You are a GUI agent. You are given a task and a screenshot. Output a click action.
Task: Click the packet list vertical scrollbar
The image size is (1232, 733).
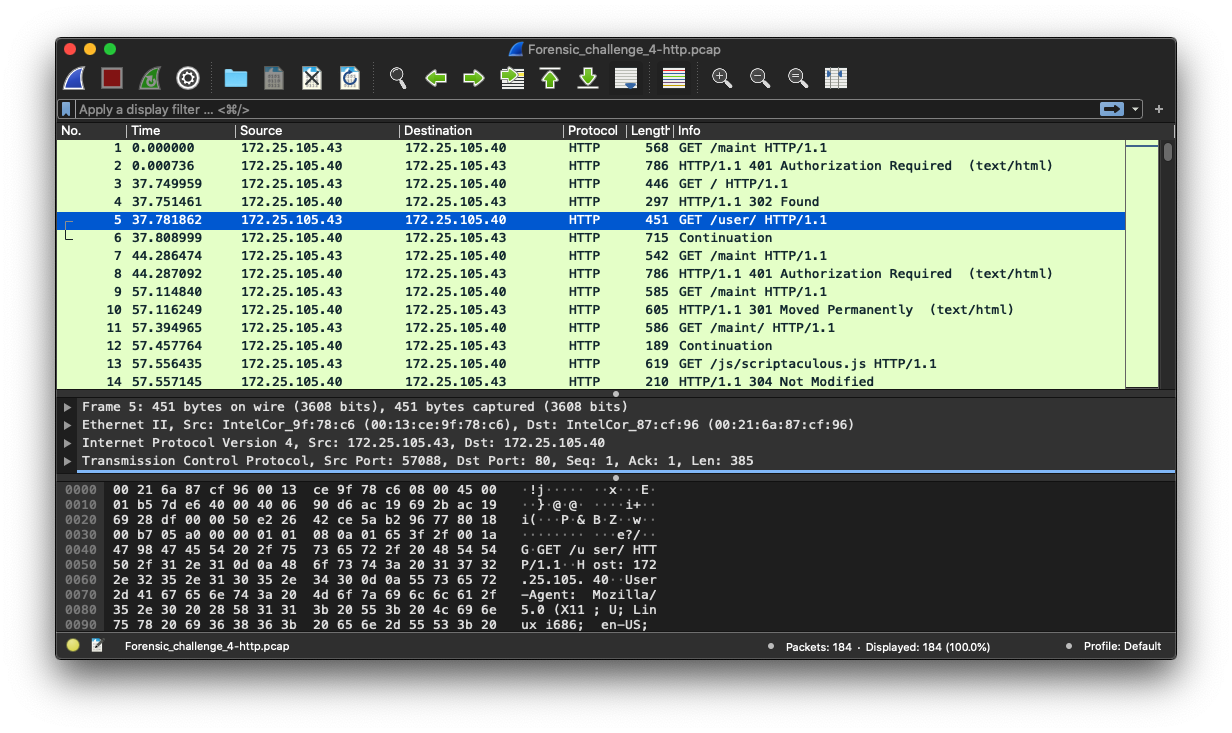pyautogui.click(x=1167, y=260)
